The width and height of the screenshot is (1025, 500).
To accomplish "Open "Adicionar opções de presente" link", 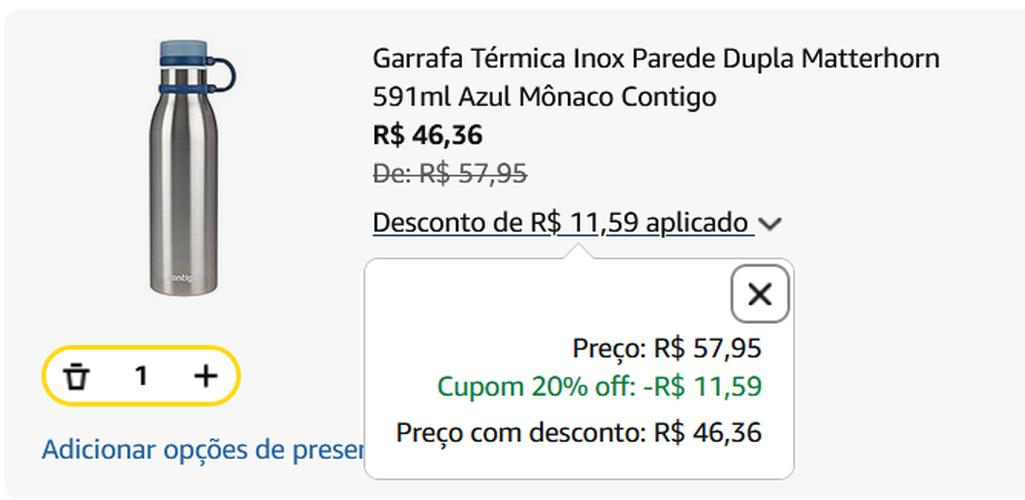I will click(201, 449).
